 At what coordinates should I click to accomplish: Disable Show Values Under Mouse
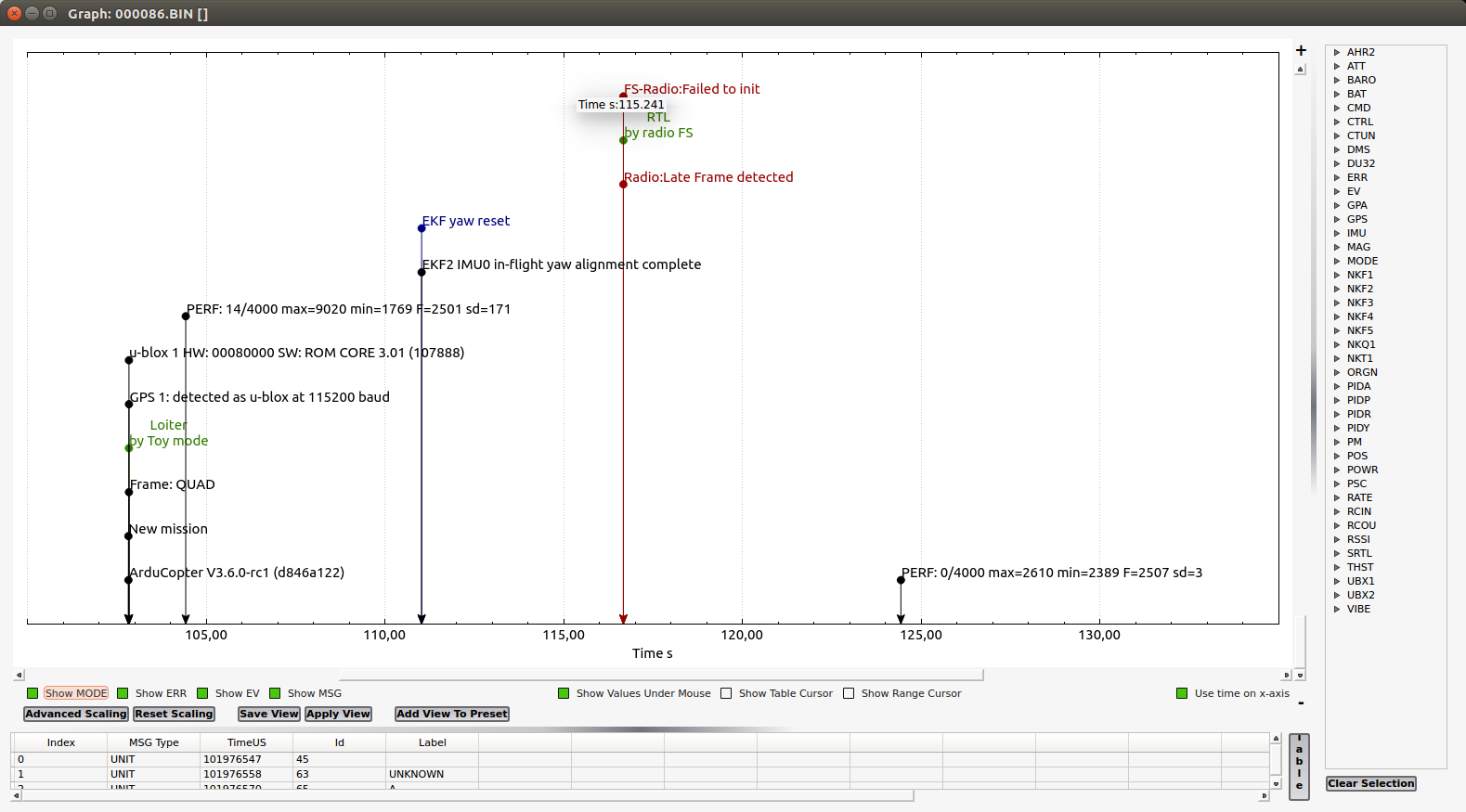[564, 693]
